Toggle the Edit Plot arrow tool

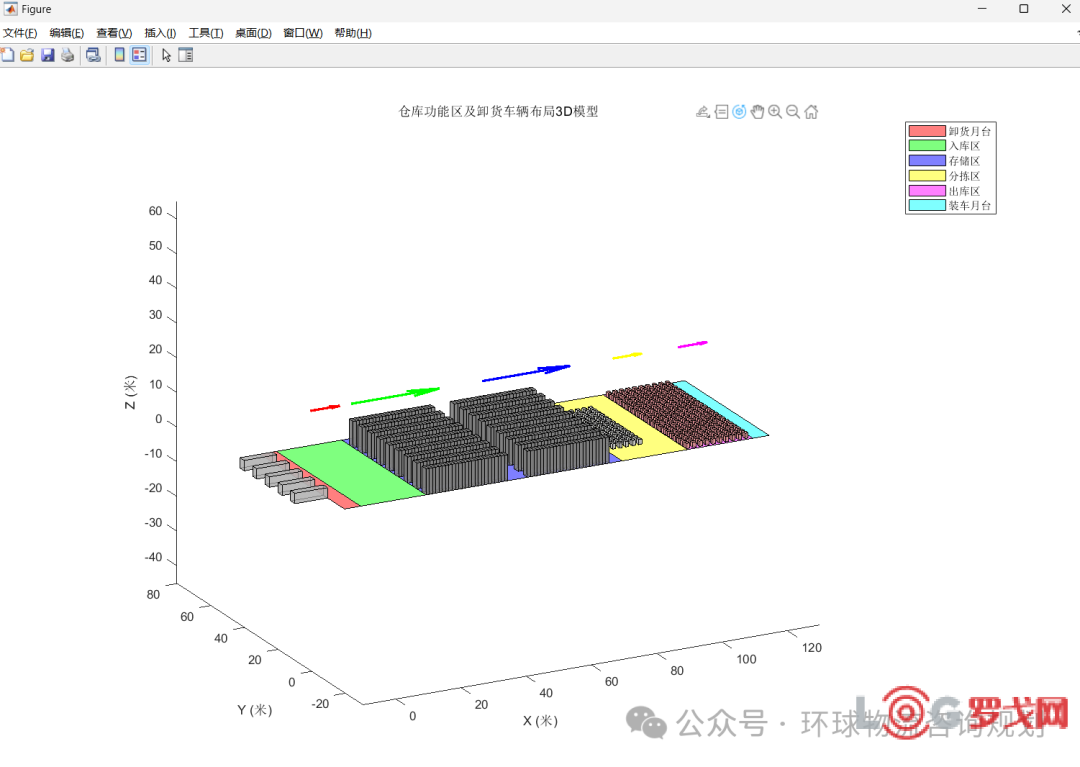pyautogui.click(x=167, y=55)
